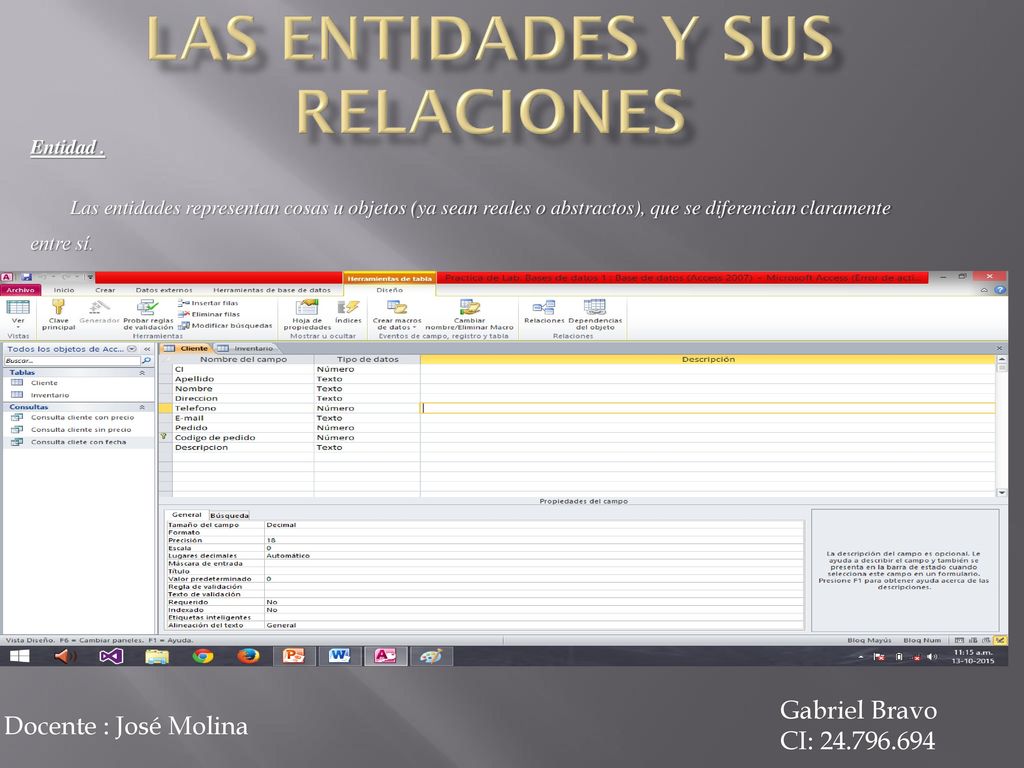This screenshot has height=768, width=1024.
Task: Click the Nombre del campo column header
Action: point(243,359)
